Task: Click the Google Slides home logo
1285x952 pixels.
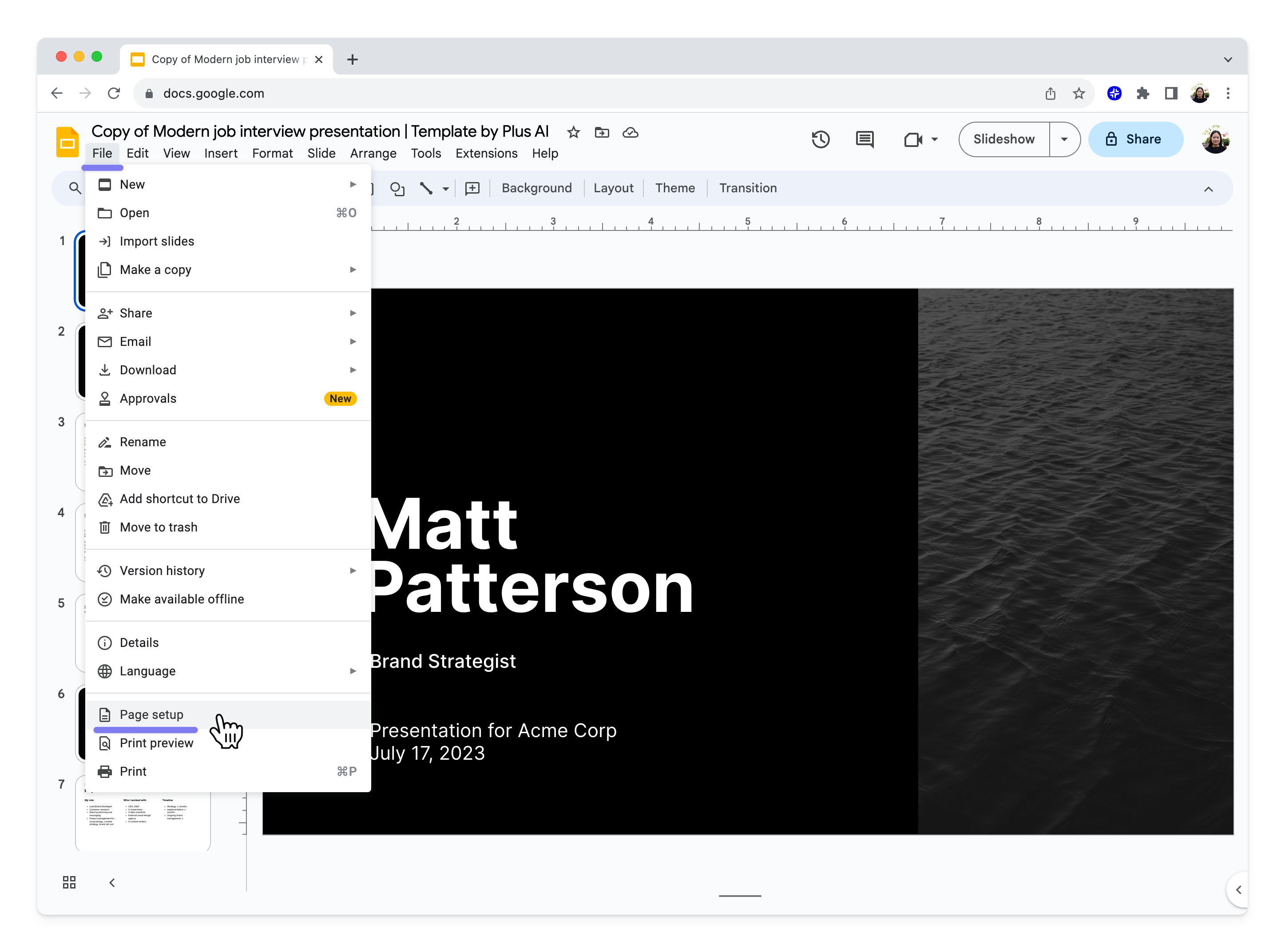Action: pyautogui.click(x=67, y=142)
